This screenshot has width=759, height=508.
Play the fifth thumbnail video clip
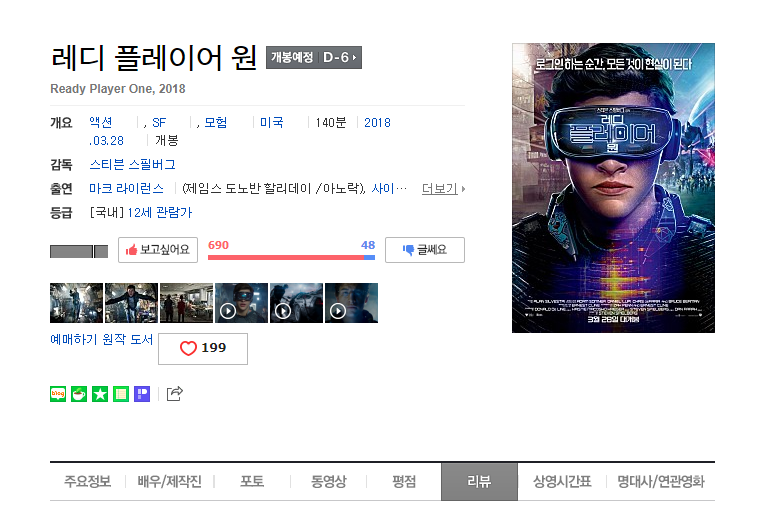296,303
